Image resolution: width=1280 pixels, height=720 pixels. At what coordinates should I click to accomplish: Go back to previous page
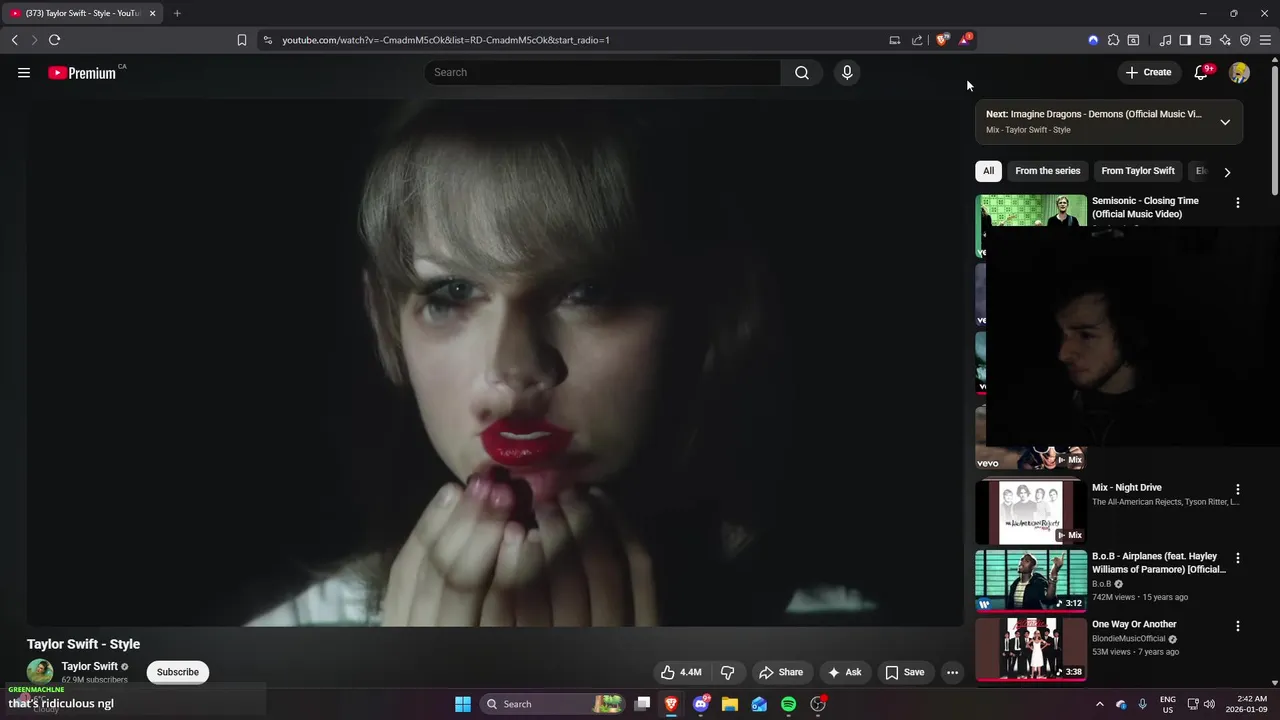tap(14, 40)
